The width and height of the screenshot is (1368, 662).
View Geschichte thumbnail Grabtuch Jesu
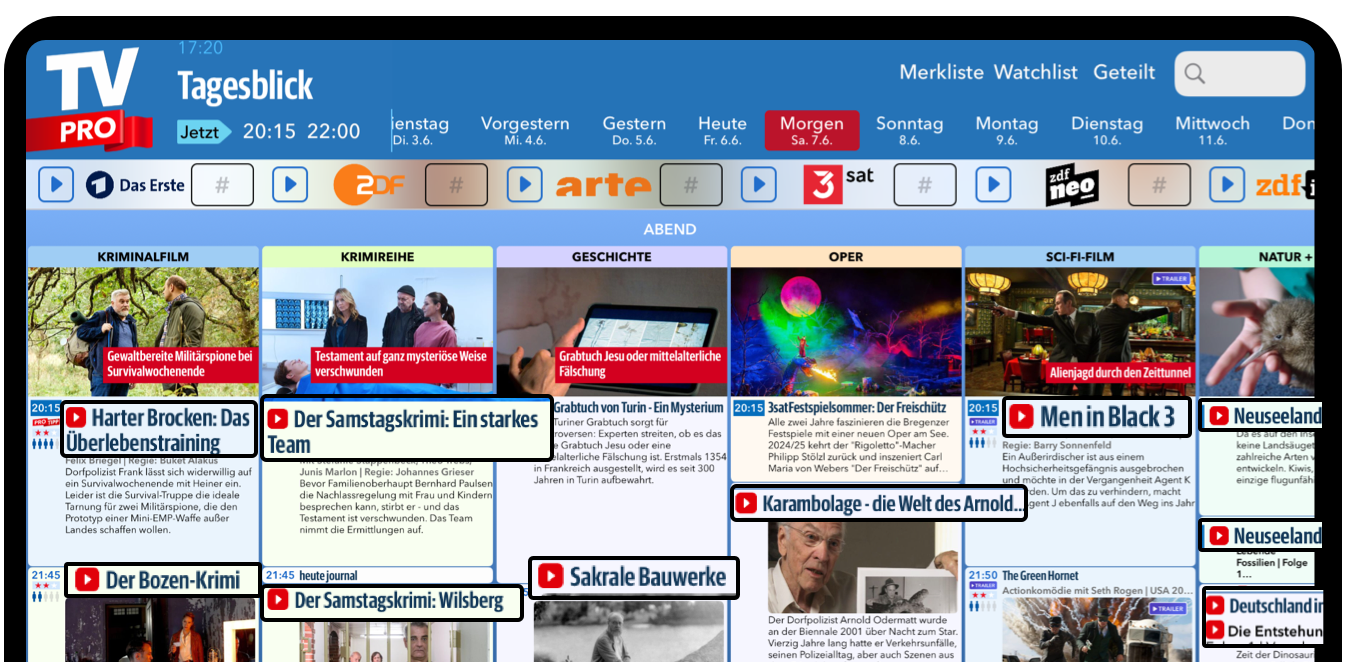(612, 332)
